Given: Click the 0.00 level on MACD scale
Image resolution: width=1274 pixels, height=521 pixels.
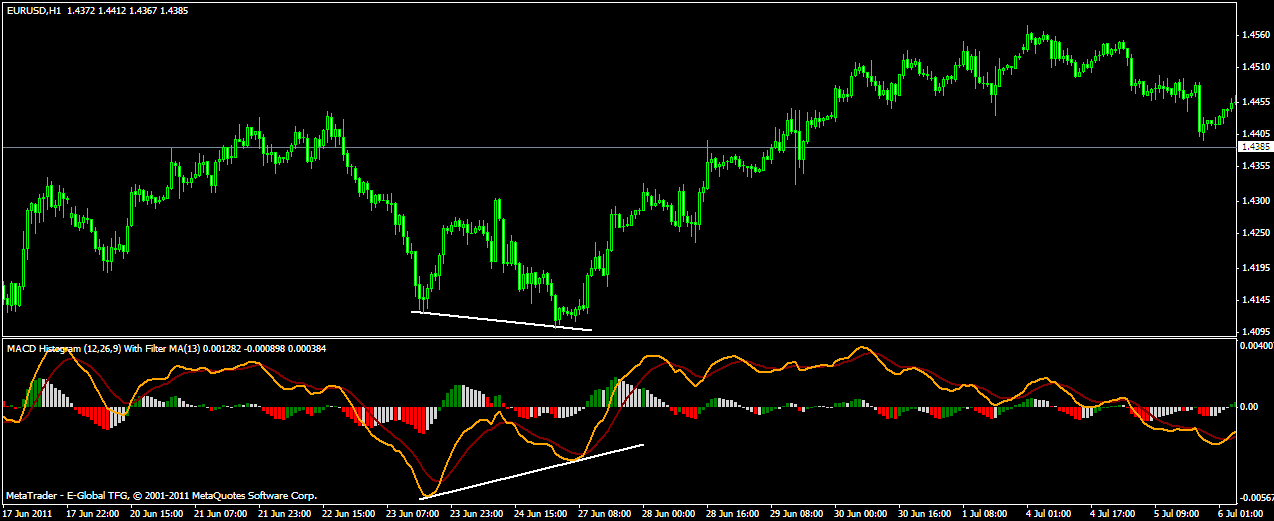Looking at the screenshot, I should click(x=1249, y=407).
